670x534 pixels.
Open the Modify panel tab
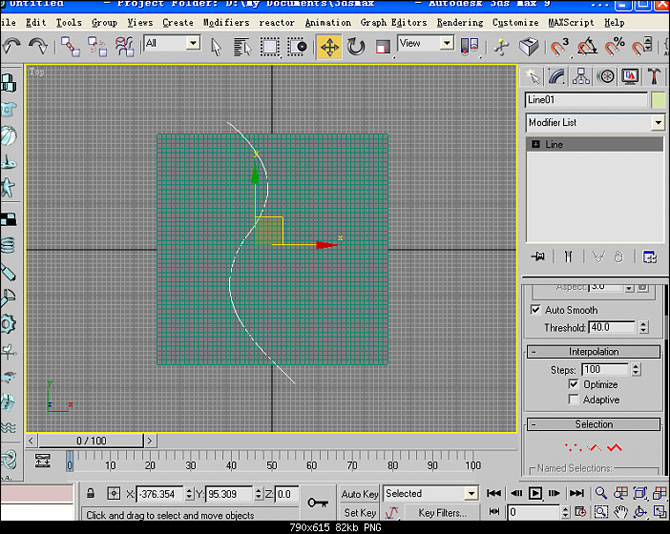(557, 76)
